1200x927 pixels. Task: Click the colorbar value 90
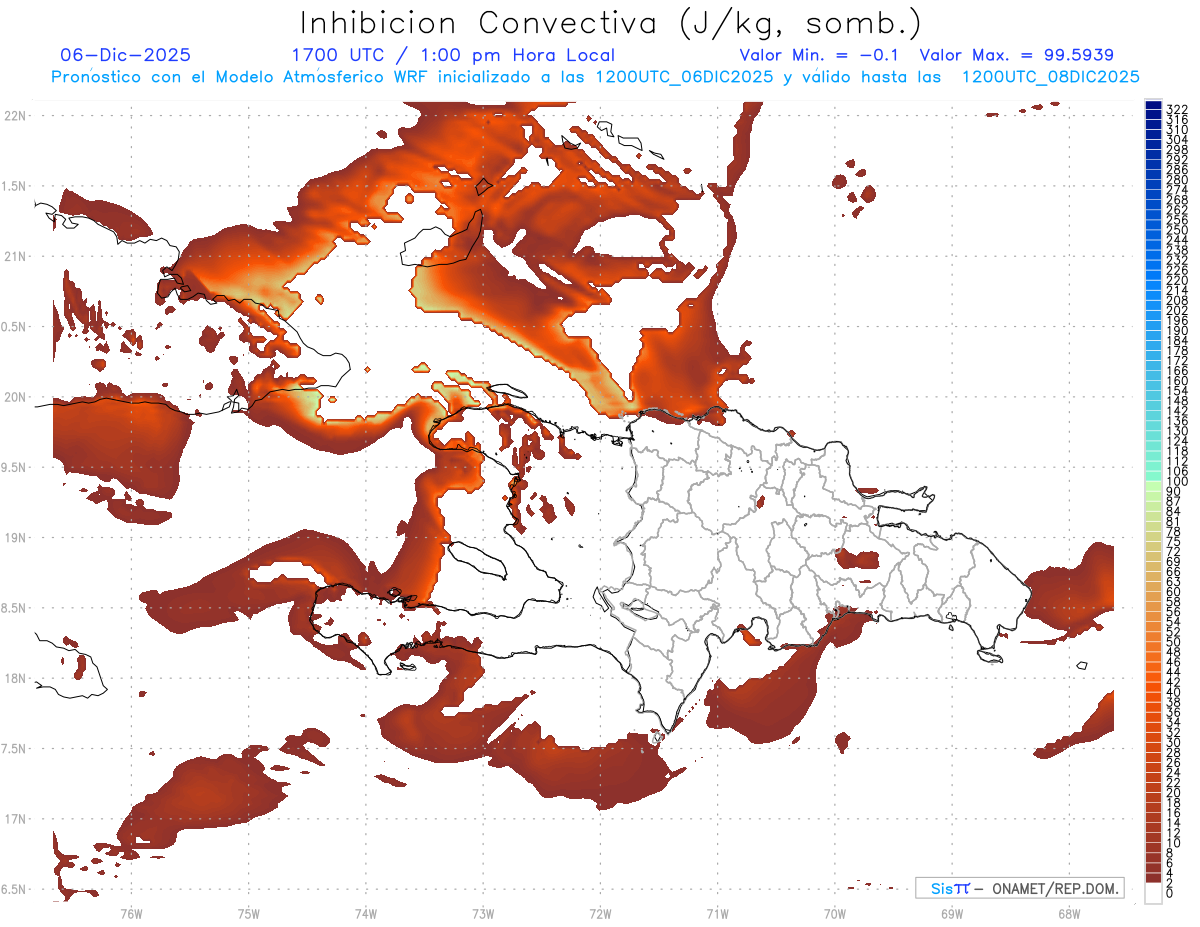1174,492
